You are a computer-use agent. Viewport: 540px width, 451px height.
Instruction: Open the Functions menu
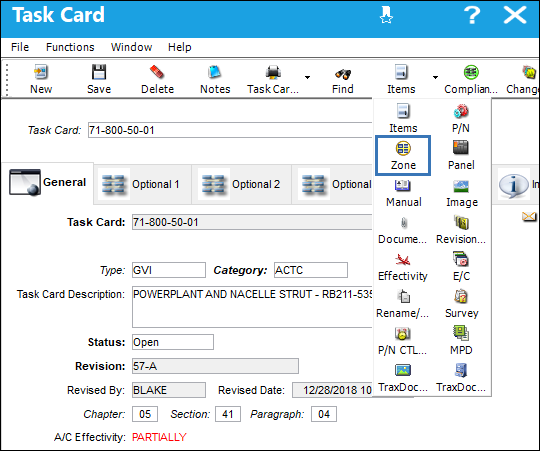coord(70,47)
